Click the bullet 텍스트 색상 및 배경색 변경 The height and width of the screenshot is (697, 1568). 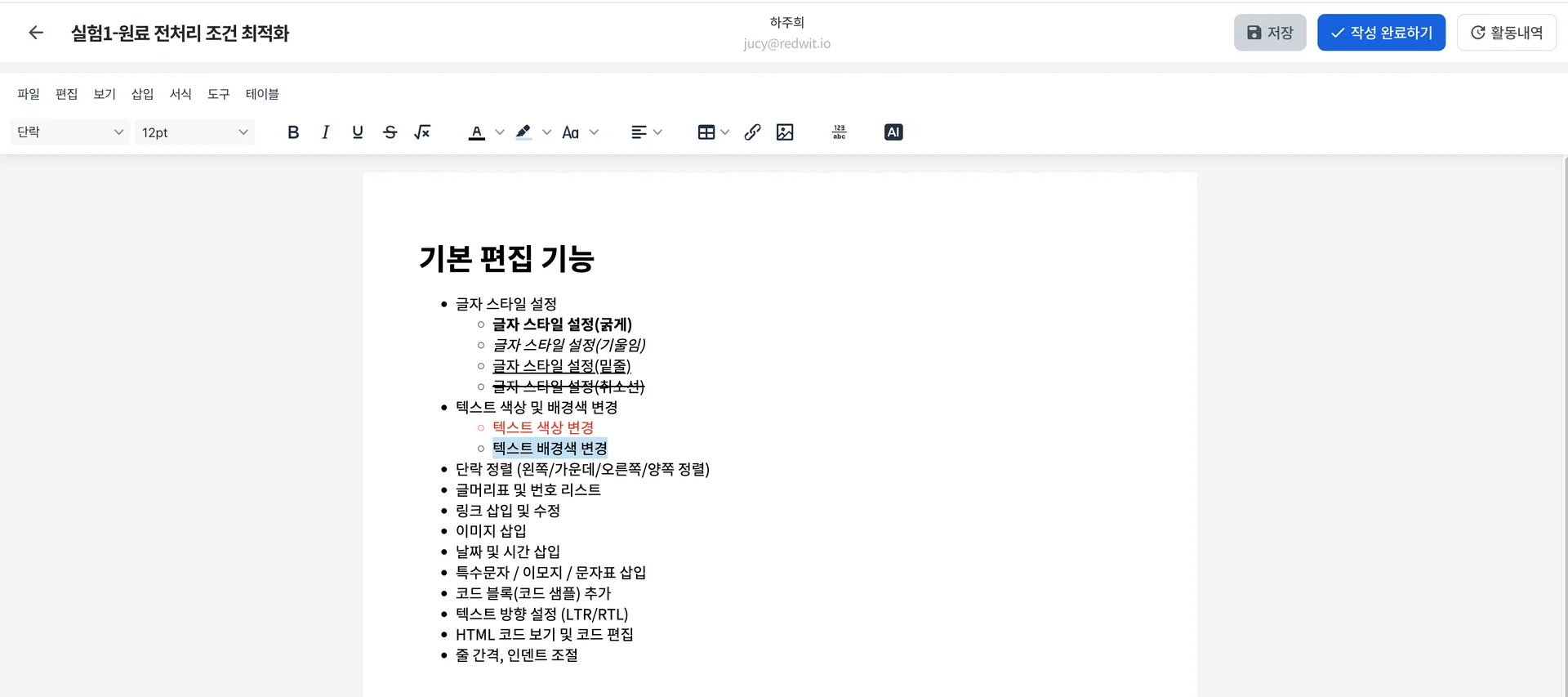point(537,407)
